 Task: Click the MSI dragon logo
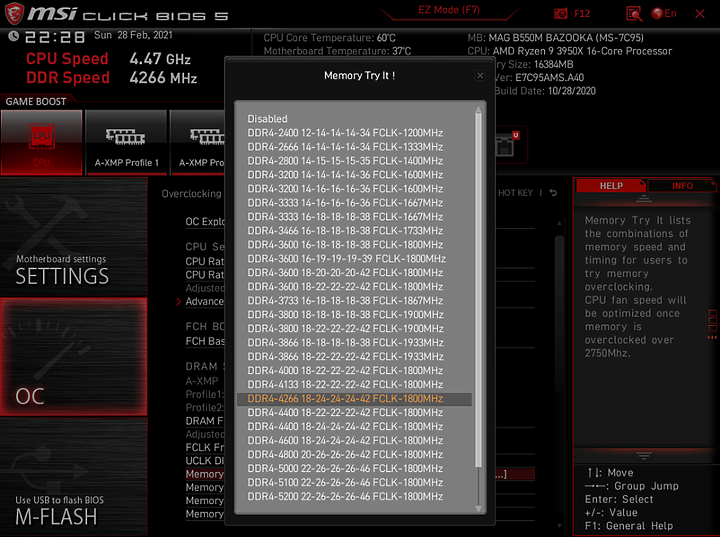15,14
